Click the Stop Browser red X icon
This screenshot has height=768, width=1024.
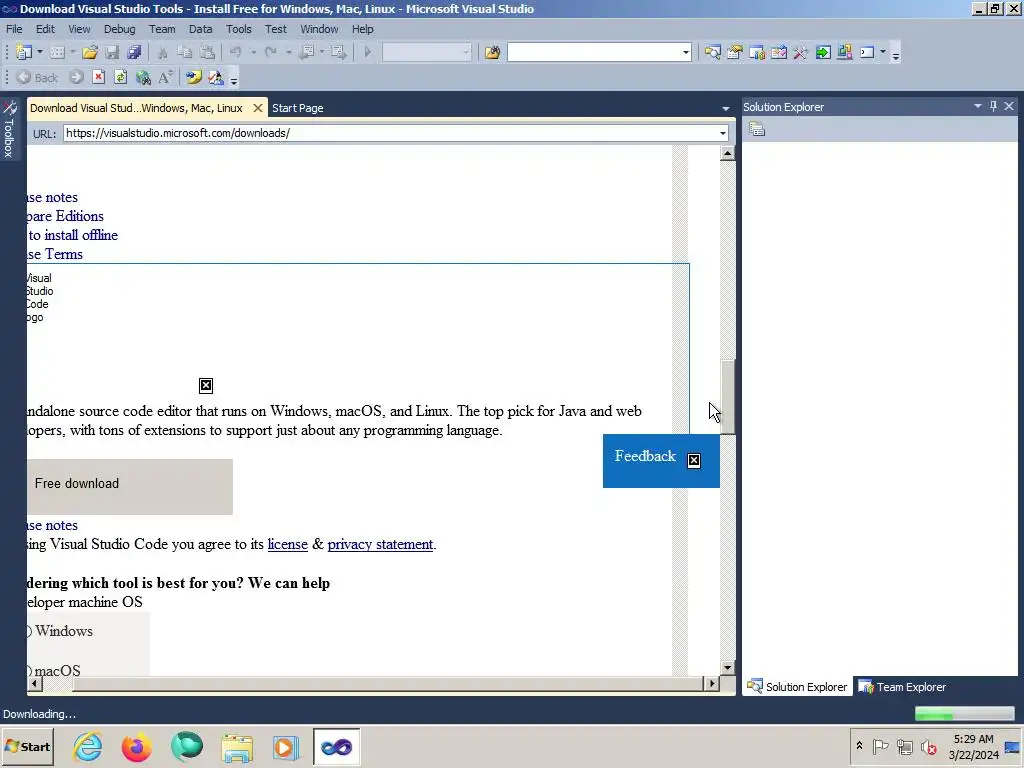point(99,77)
